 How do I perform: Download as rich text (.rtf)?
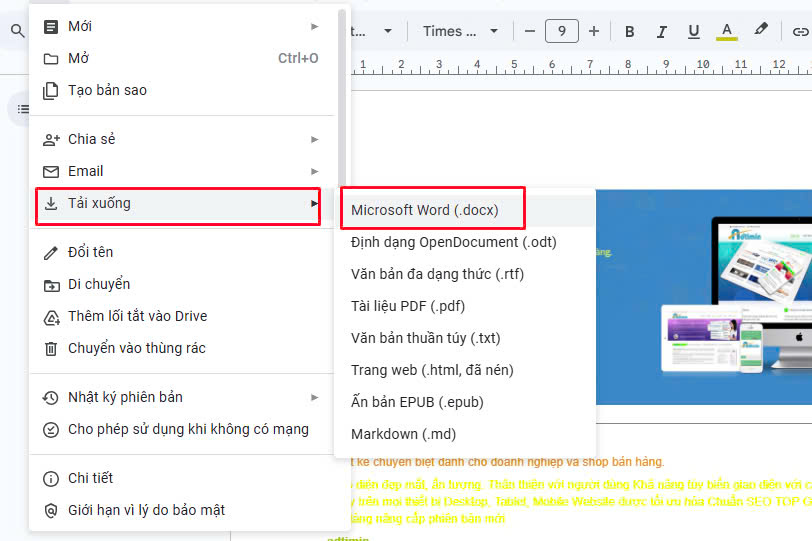click(x=465, y=275)
